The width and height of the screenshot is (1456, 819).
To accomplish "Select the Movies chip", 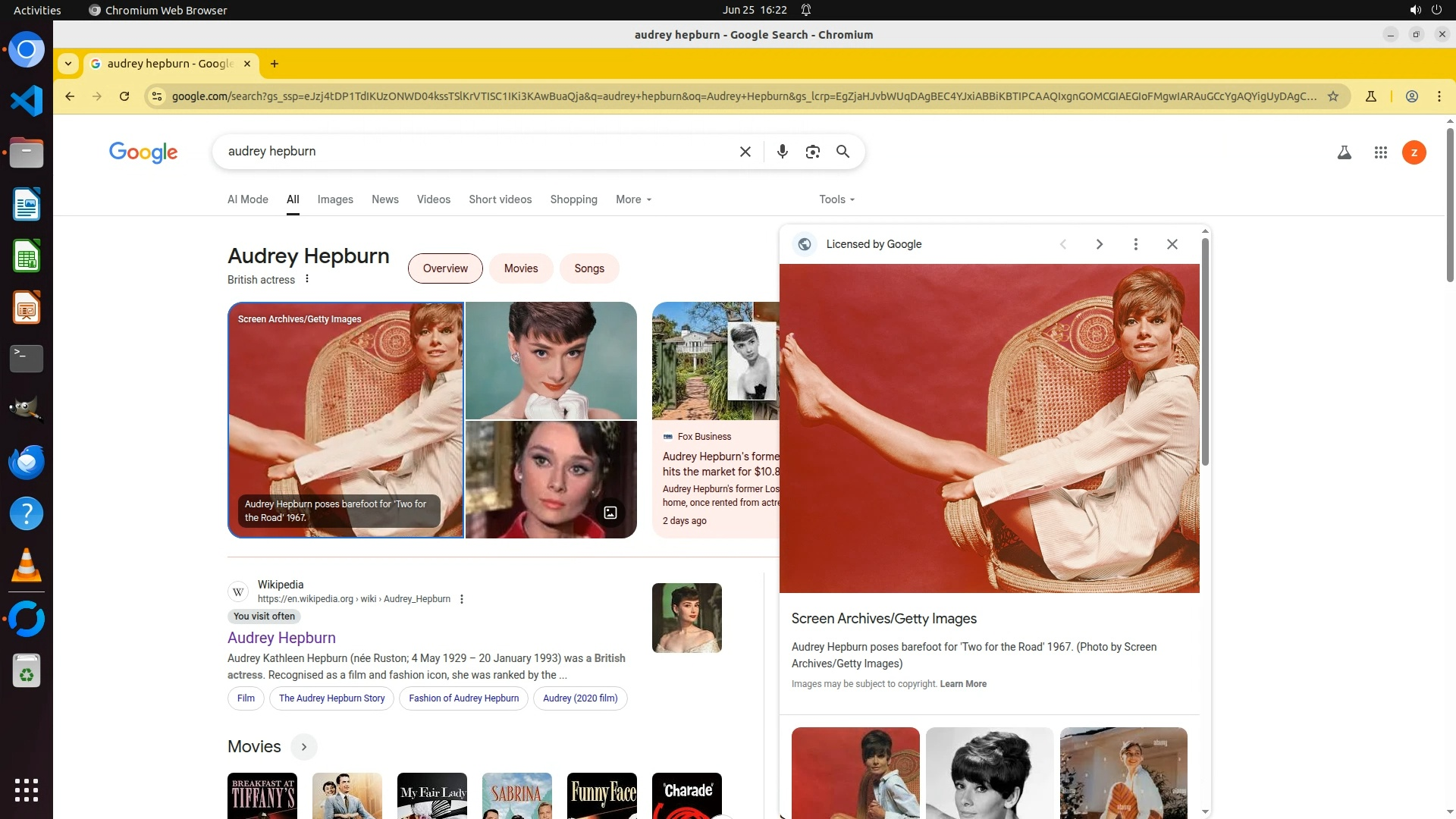I will 520,268.
